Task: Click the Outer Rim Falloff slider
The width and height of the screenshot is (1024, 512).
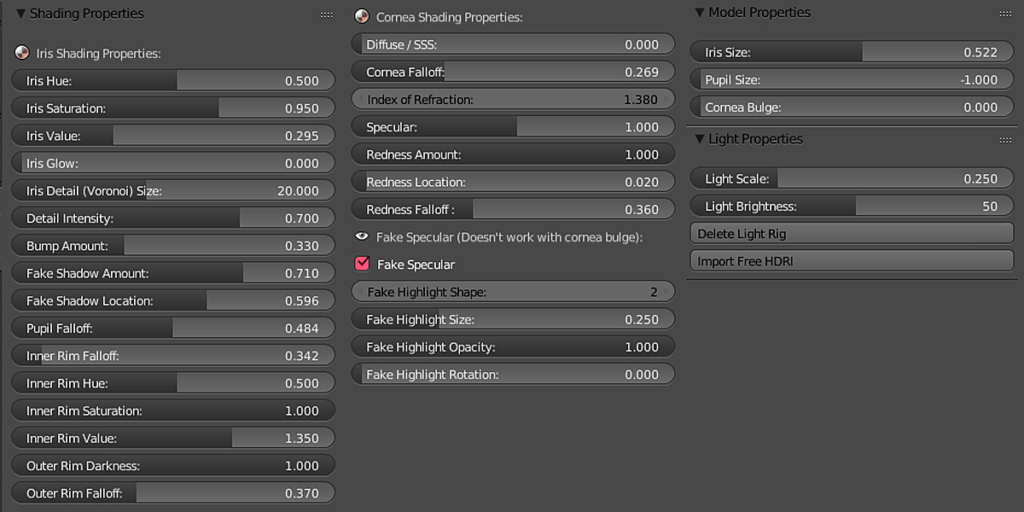Action: point(173,493)
